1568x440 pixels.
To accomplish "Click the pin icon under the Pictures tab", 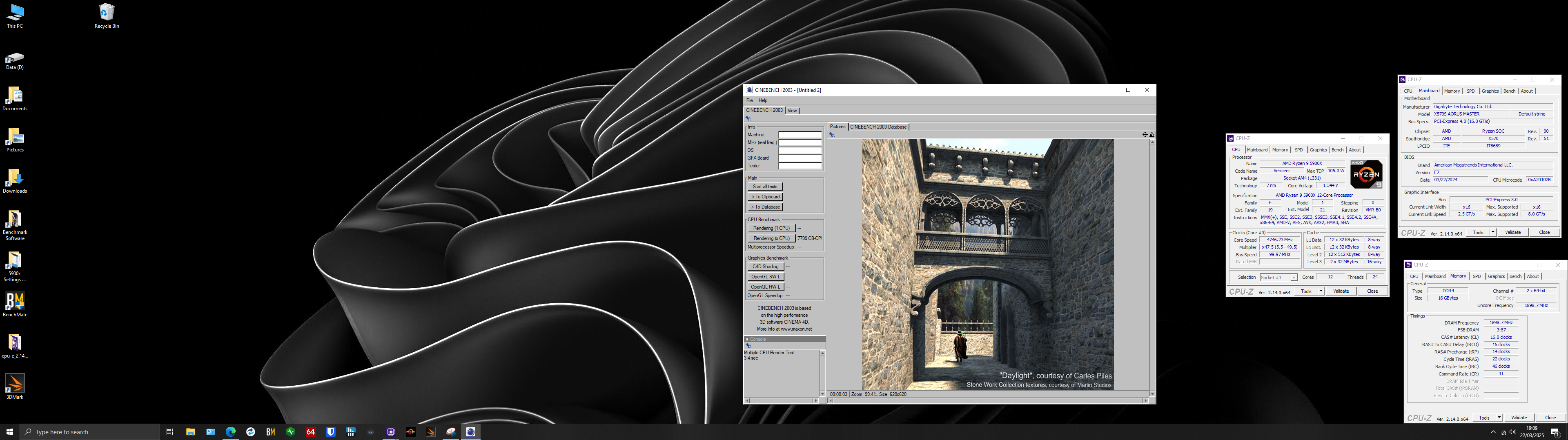I will (831, 135).
